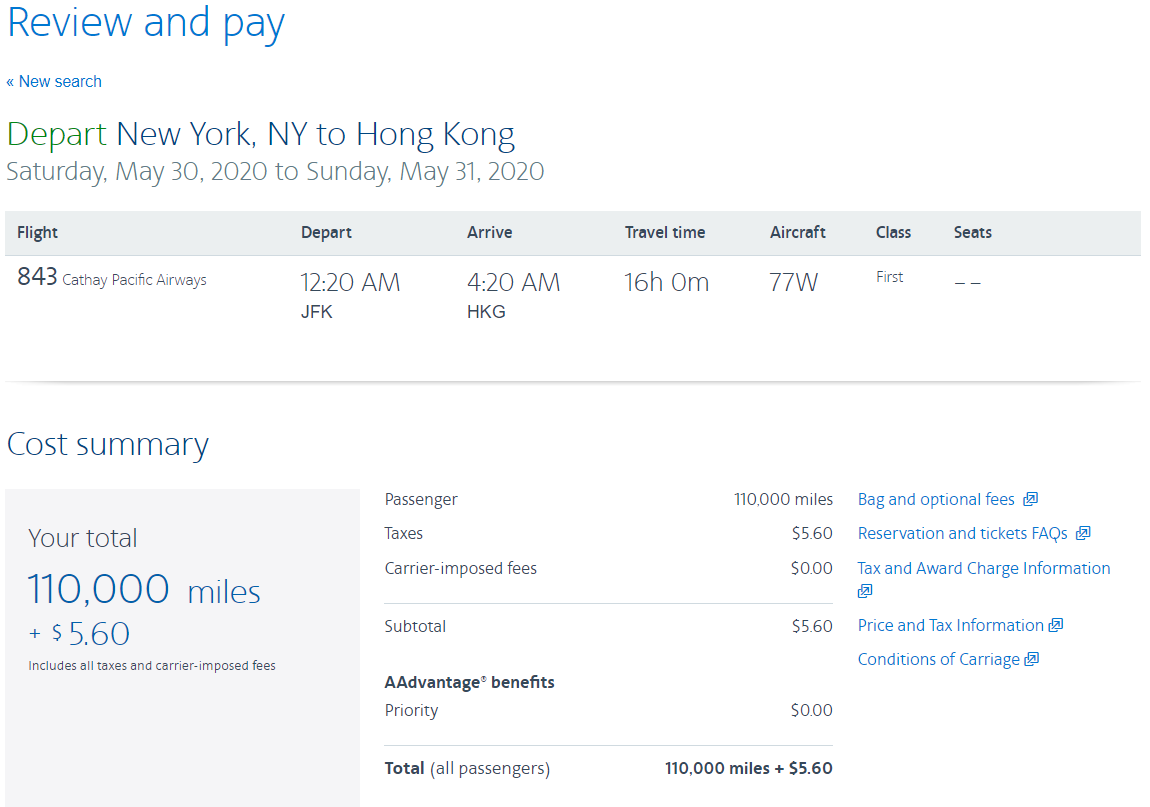Click the Aircraft column header
Image resolution: width=1150 pixels, height=807 pixels.
(798, 233)
